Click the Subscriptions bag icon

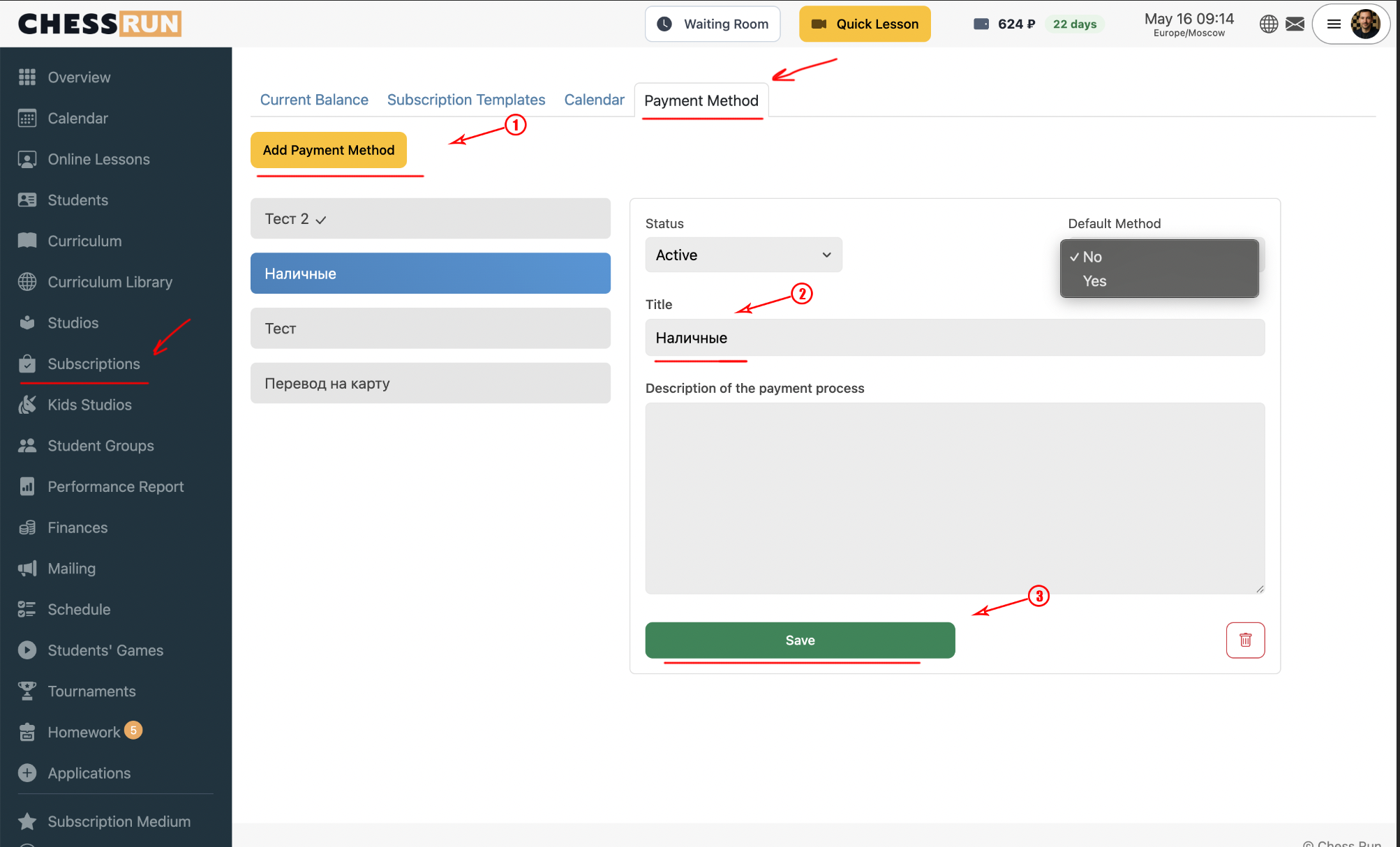coord(27,363)
